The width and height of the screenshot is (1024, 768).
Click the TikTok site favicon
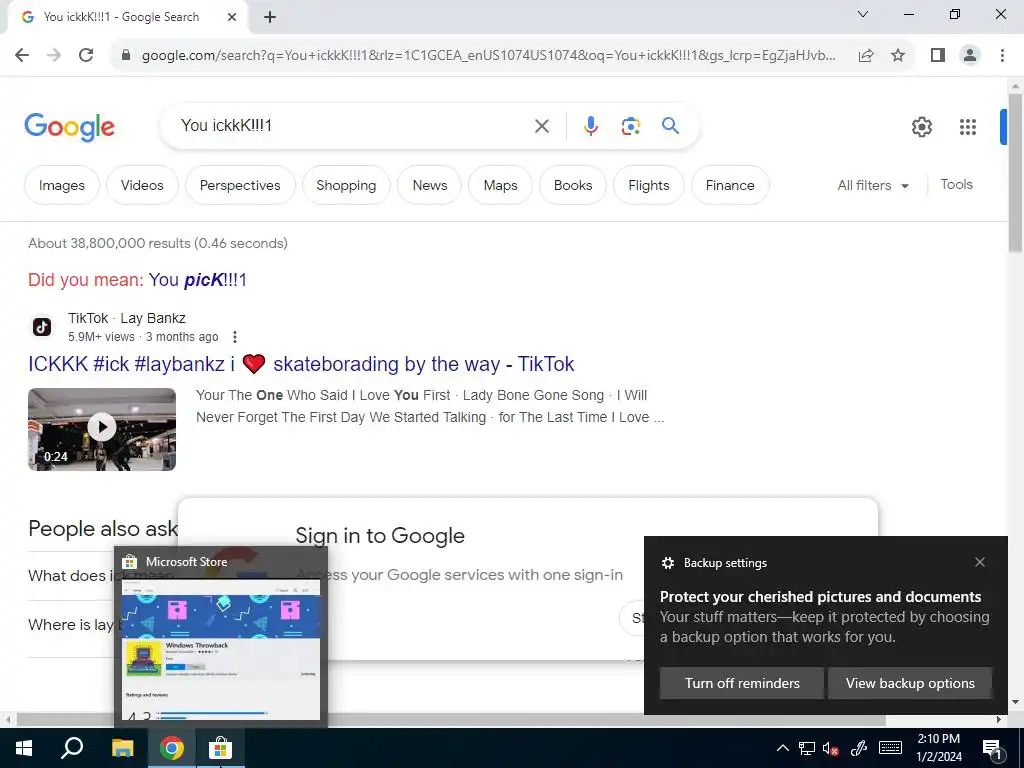[42, 327]
